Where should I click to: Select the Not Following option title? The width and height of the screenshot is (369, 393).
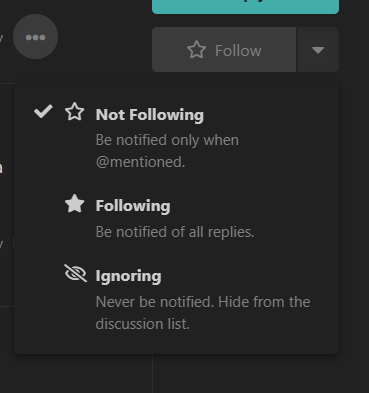(x=150, y=115)
